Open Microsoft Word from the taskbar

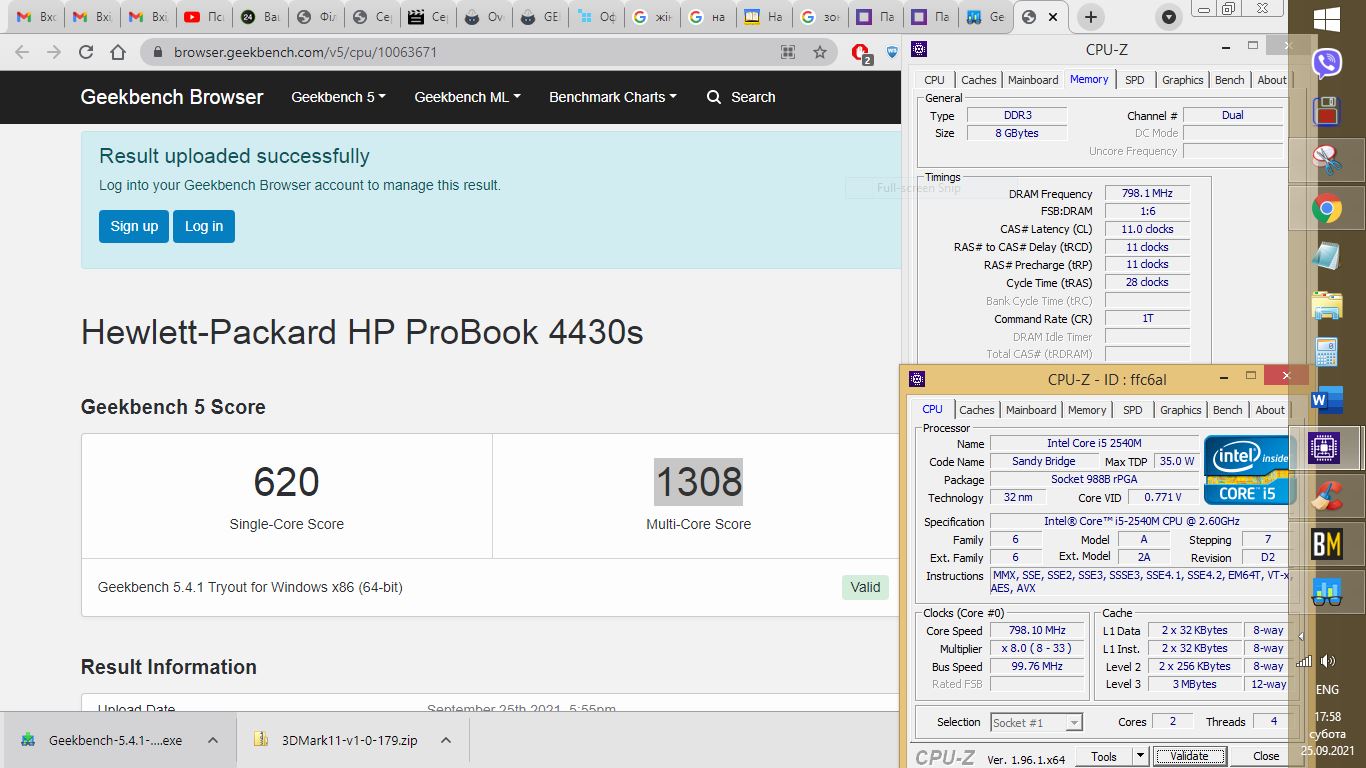click(x=1327, y=401)
